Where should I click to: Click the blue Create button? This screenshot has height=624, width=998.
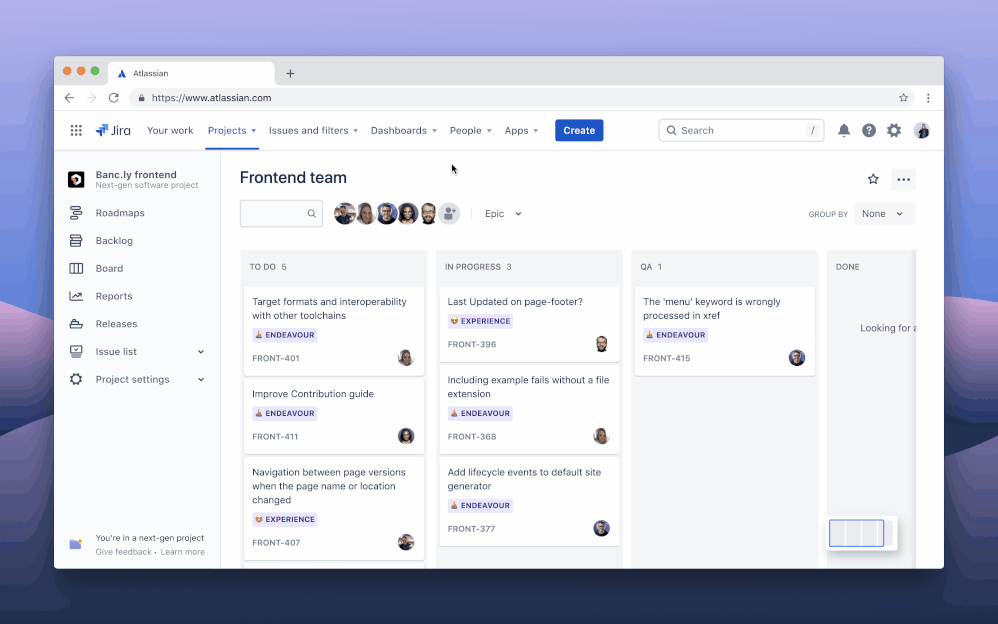tap(579, 130)
